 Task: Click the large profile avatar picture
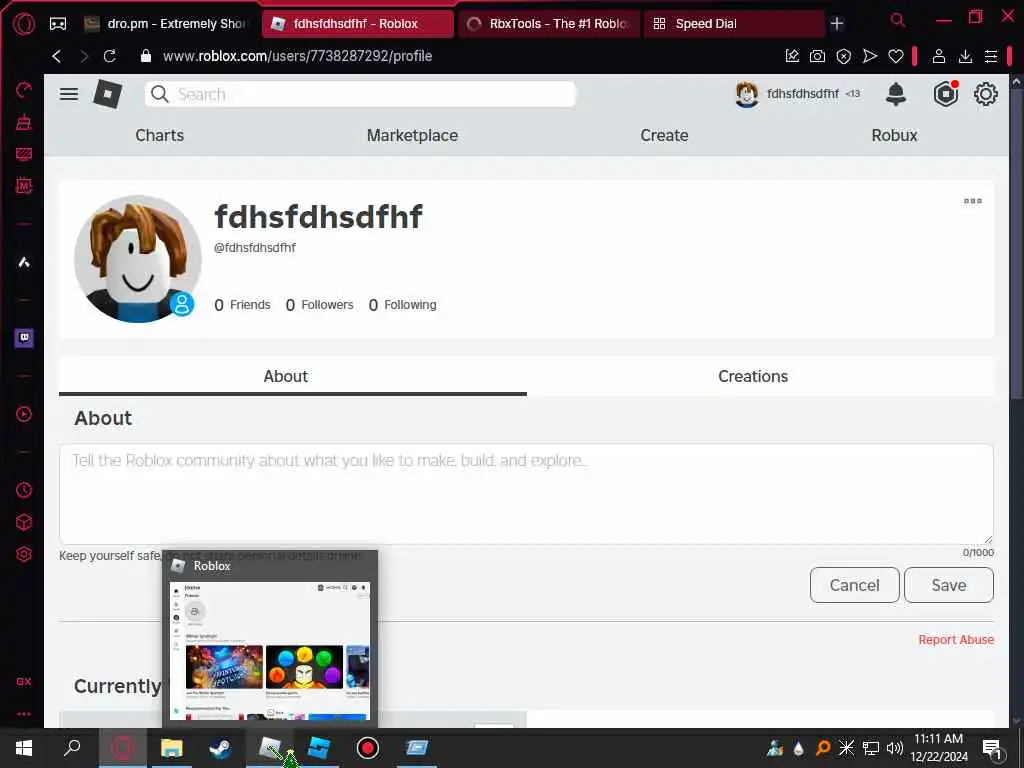137,259
